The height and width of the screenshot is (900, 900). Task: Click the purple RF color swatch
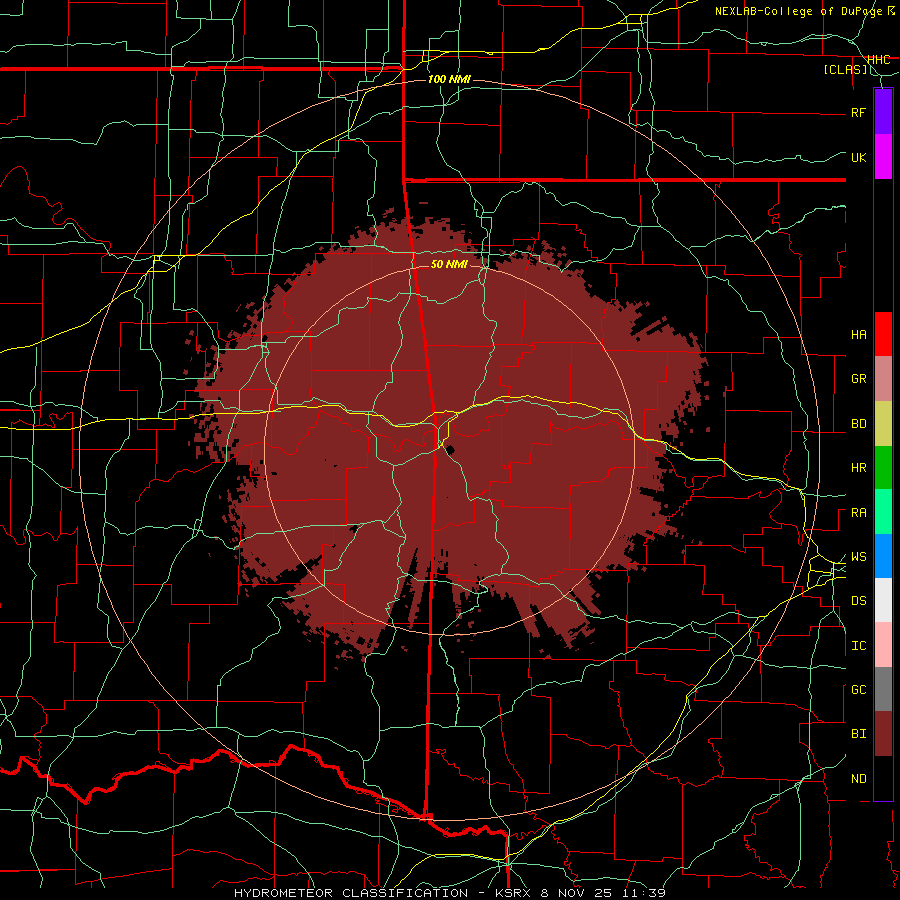pyautogui.click(x=883, y=112)
